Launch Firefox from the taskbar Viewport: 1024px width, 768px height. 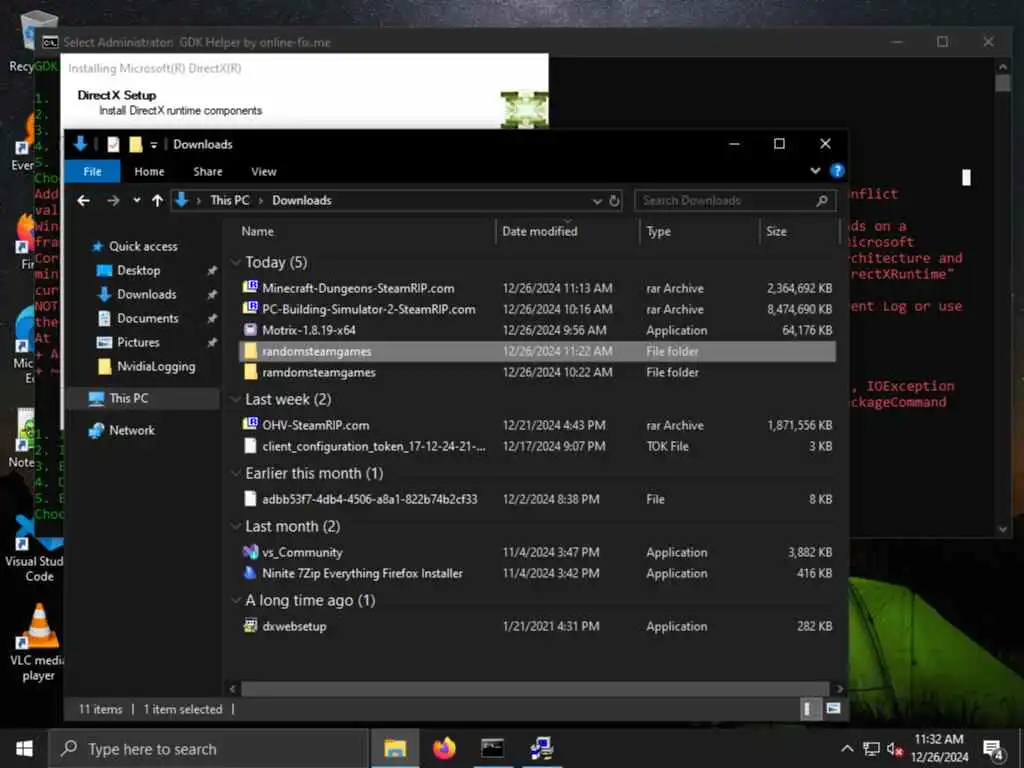(444, 748)
